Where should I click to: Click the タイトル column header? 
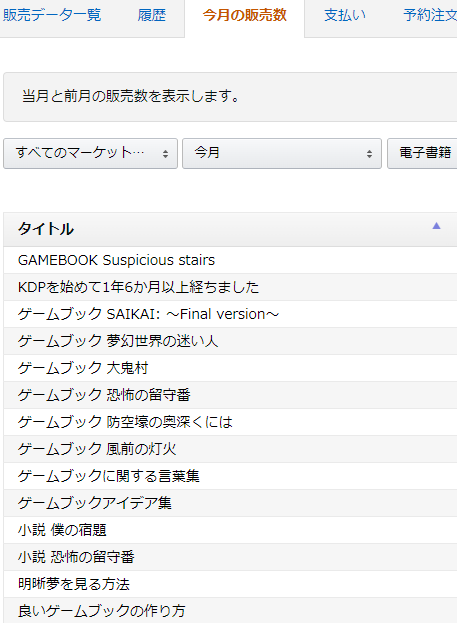[x=230, y=229]
